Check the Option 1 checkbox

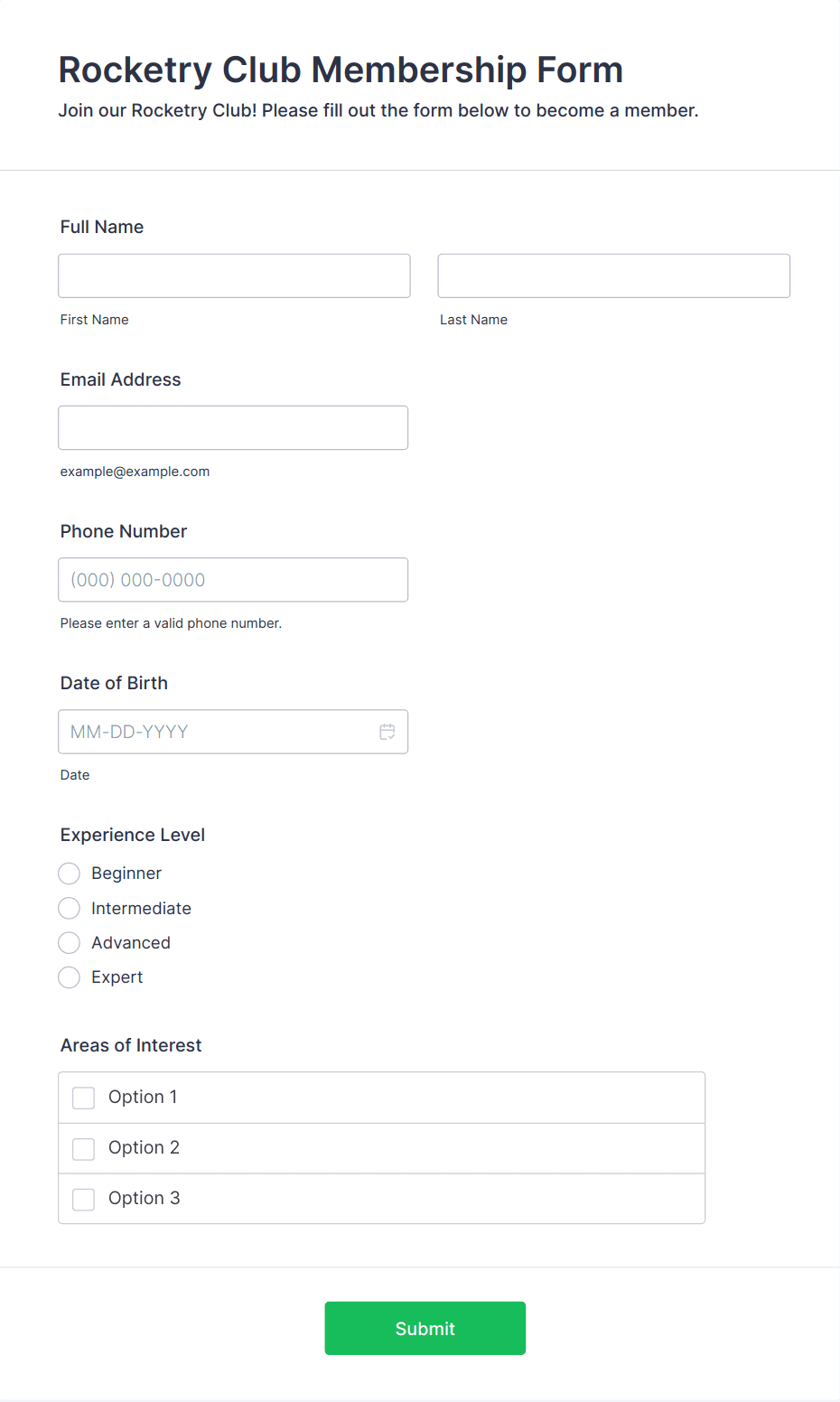[x=83, y=1098]
